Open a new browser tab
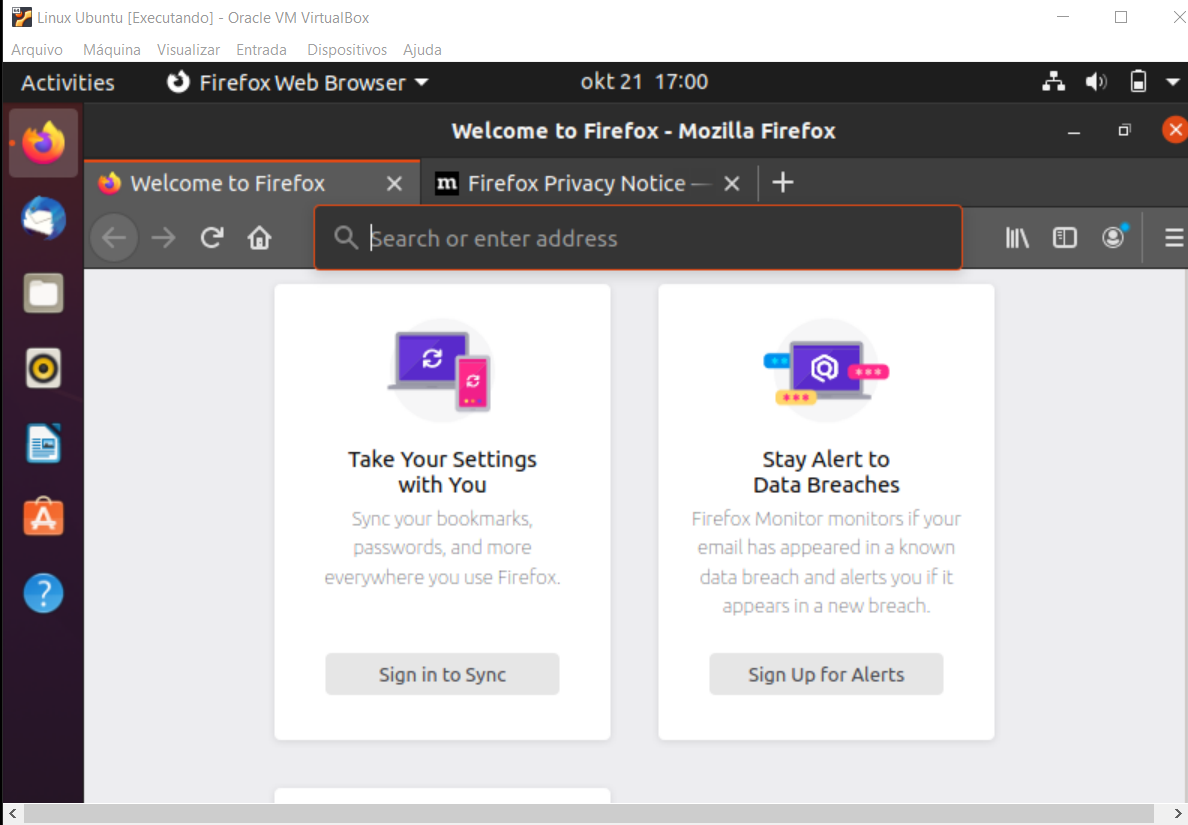This screenshot has width=1188, height=825. 783,183
